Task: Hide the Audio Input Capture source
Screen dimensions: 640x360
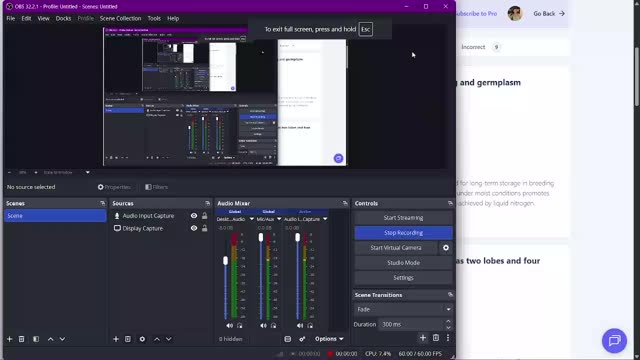Action: tap(194, 216)
